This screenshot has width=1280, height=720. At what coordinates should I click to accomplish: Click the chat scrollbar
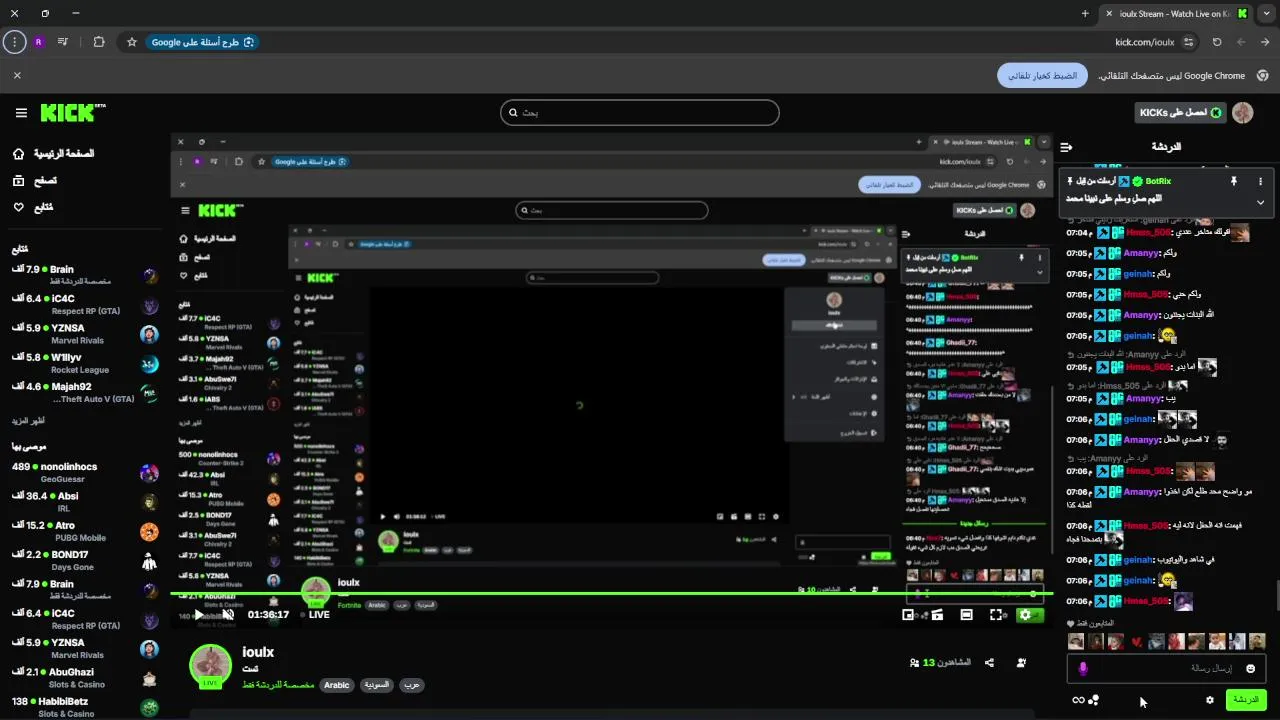[1276, 595]
